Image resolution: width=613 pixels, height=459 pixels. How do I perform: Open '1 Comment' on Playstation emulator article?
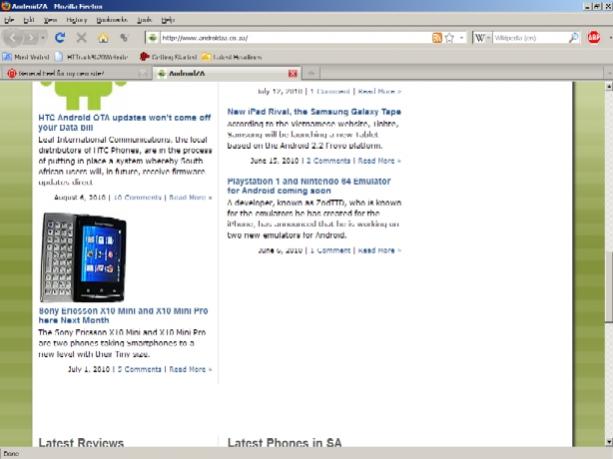click(x=330, y=250)
